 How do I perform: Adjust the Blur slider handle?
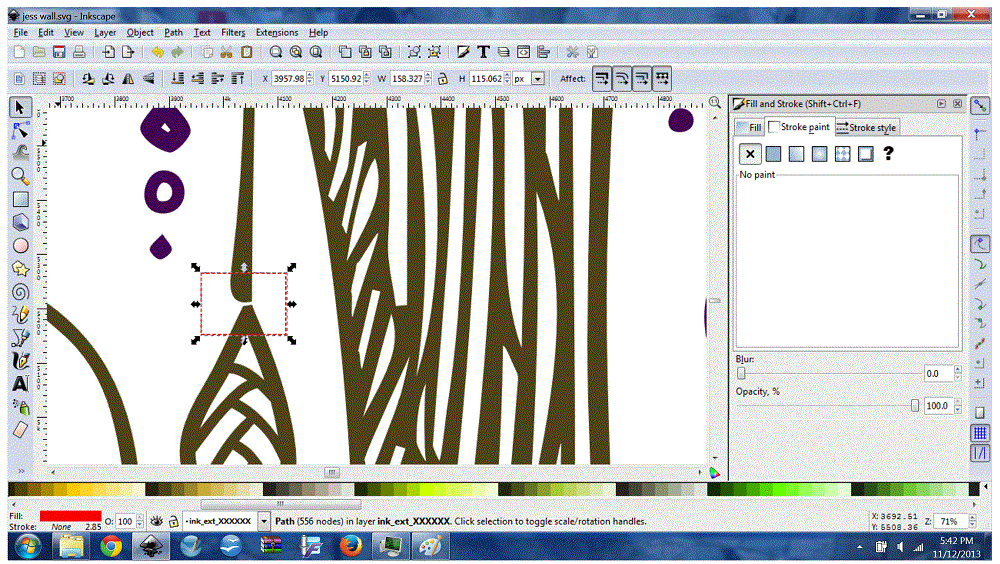coord(741,374)
